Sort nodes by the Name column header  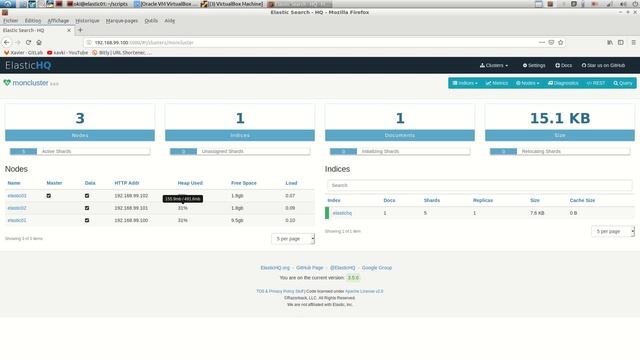(14, 183)
